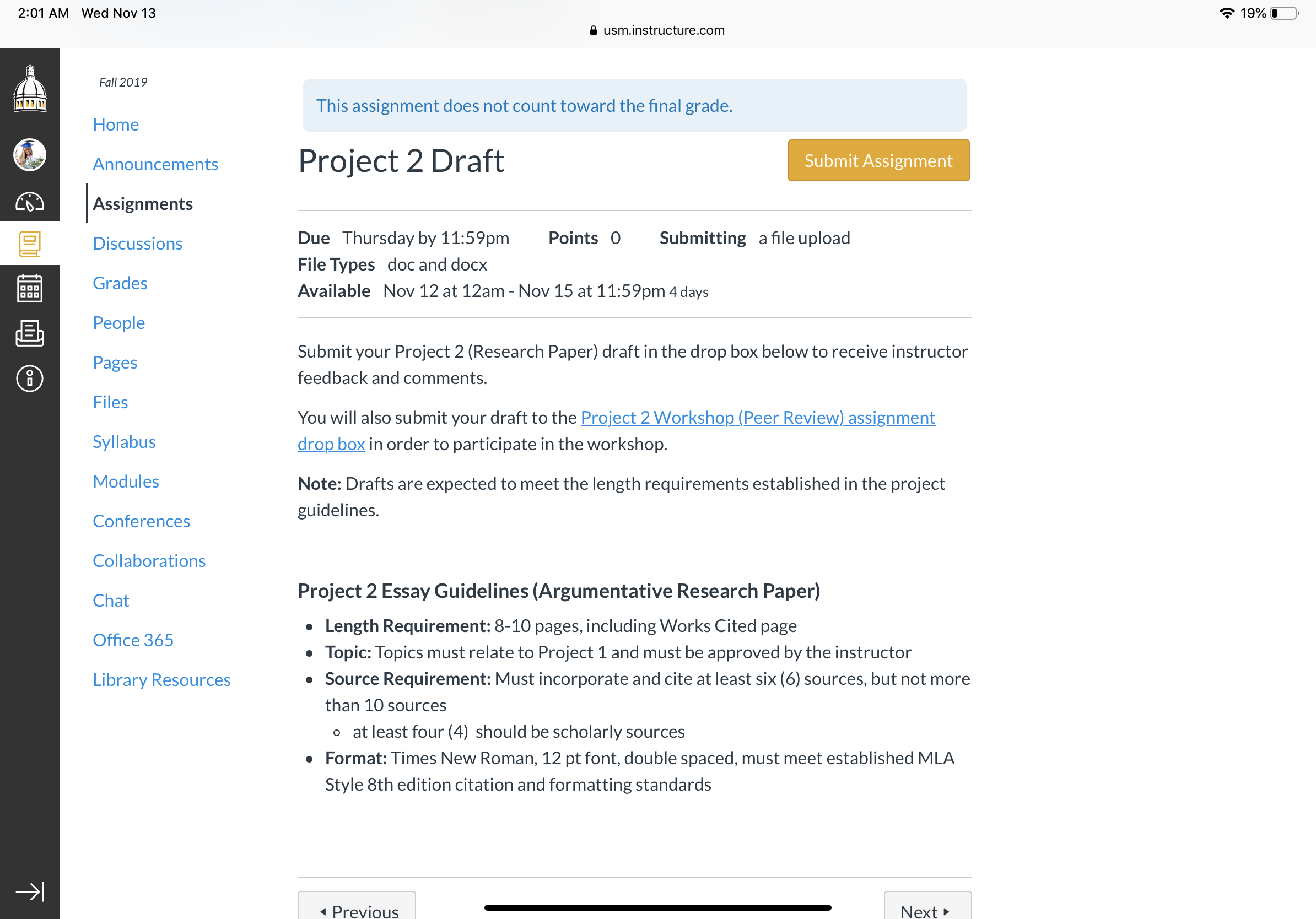The width and height of the screenshot is (1316, 919).
Task: Go to the Next assignment
Action: point(927,907)
